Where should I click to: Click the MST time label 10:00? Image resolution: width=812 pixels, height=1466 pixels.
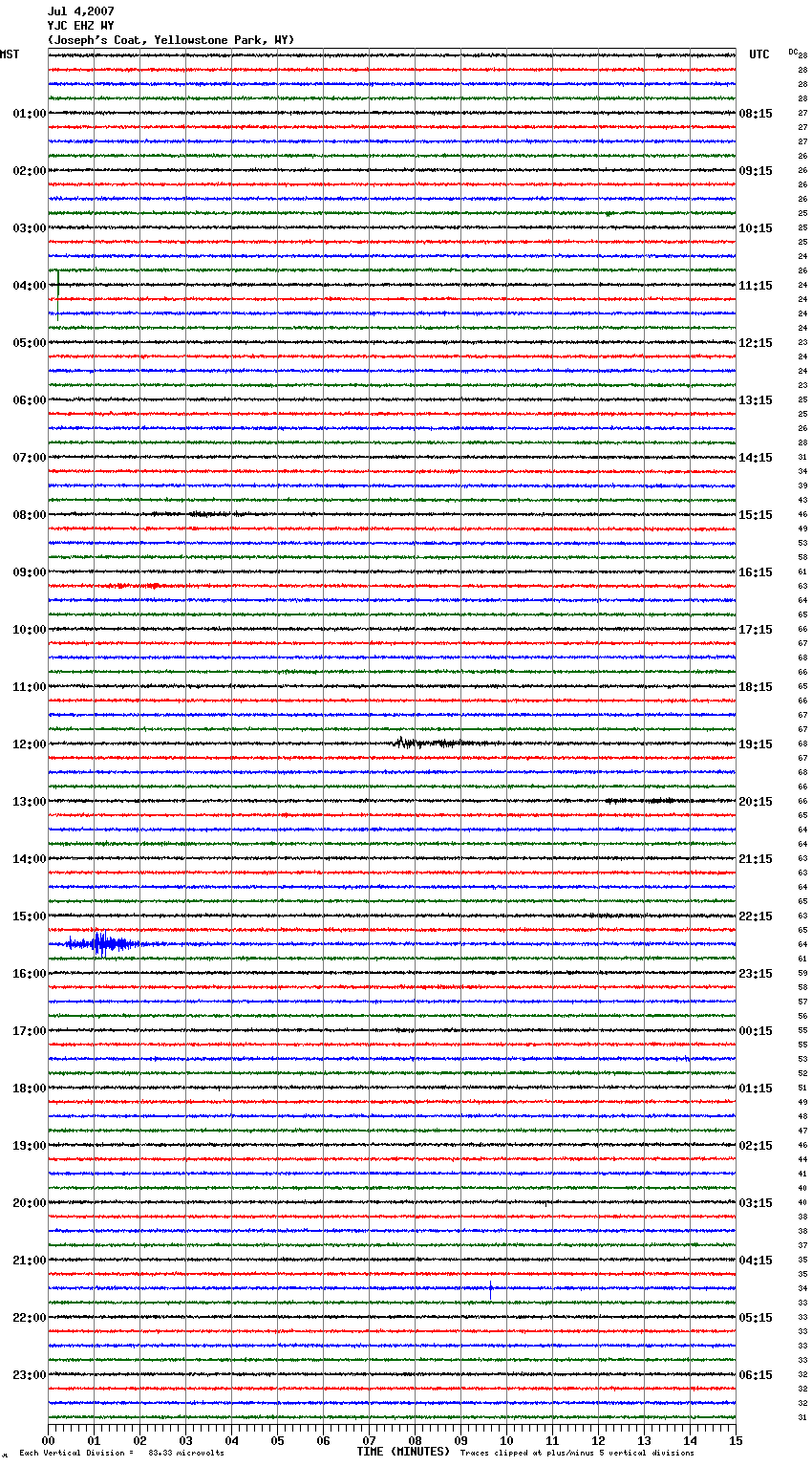pyautogui.click(x=30, y=630)
